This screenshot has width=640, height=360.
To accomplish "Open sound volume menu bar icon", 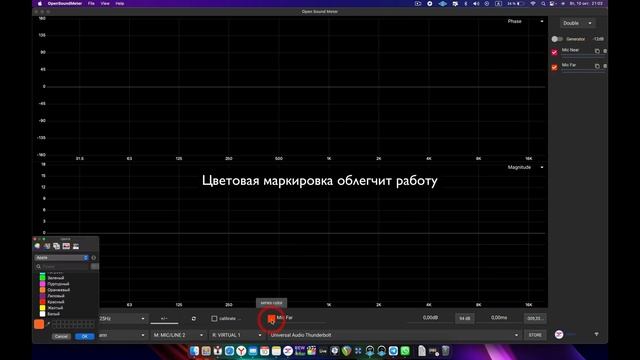I will [x=476, y=4].
